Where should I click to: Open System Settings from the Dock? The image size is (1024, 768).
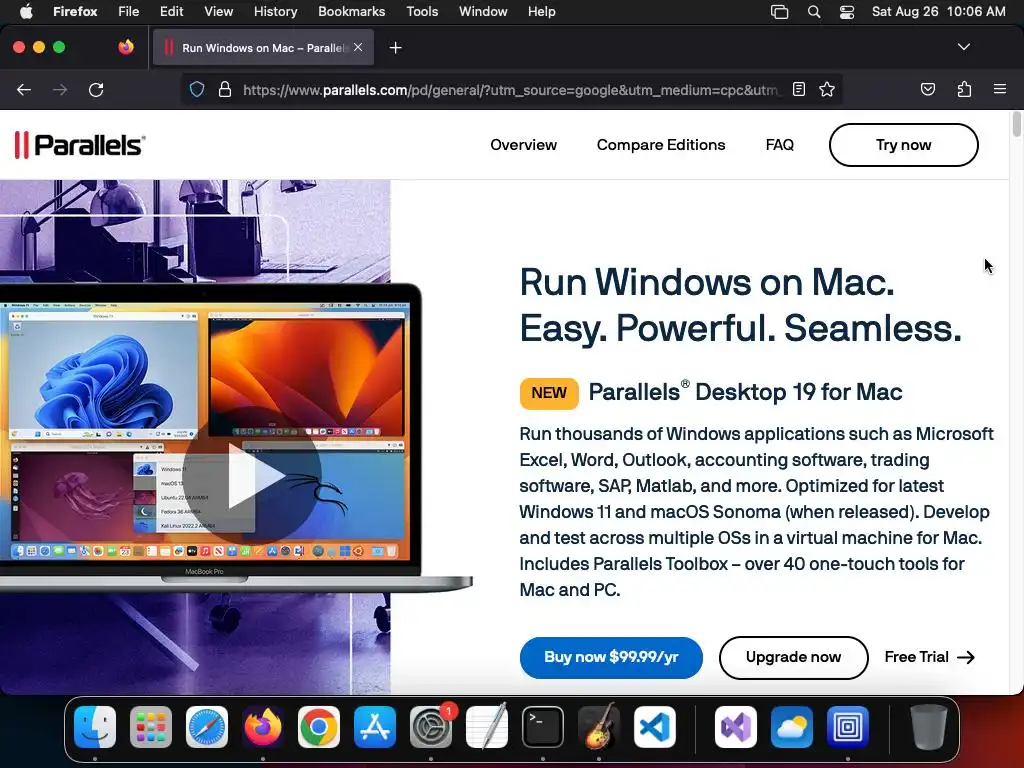click(431, 727)
